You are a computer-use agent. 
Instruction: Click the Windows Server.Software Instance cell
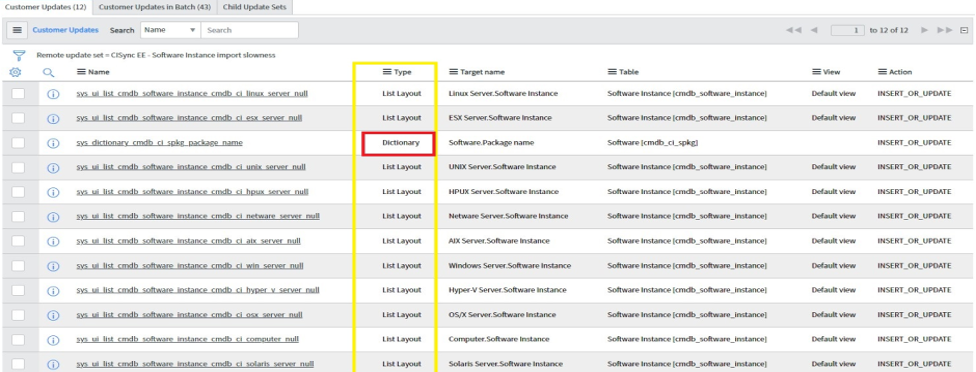coord(510,265)
